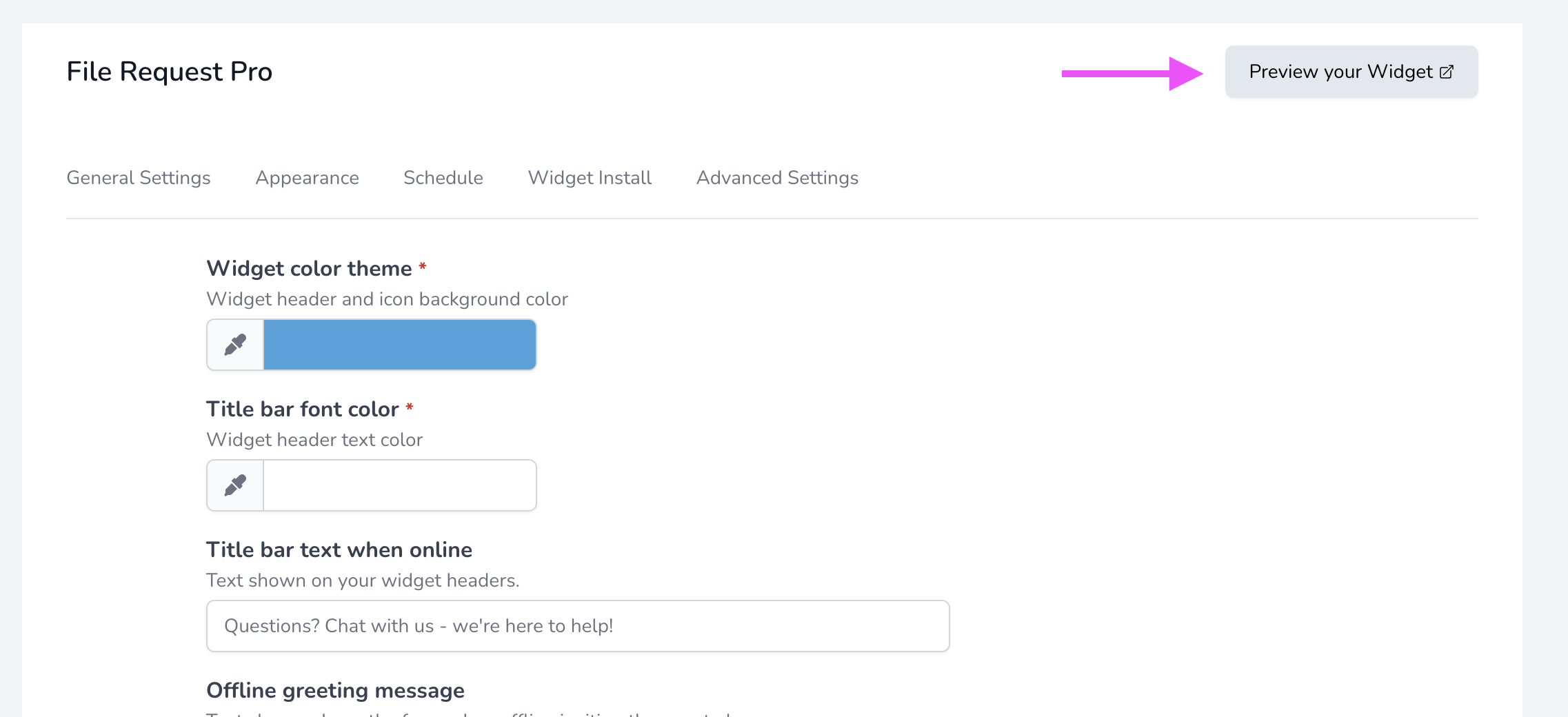Click the Widget color theme label
The height and width of the screenshot is (717, 1568).
(x=309, y=268)
